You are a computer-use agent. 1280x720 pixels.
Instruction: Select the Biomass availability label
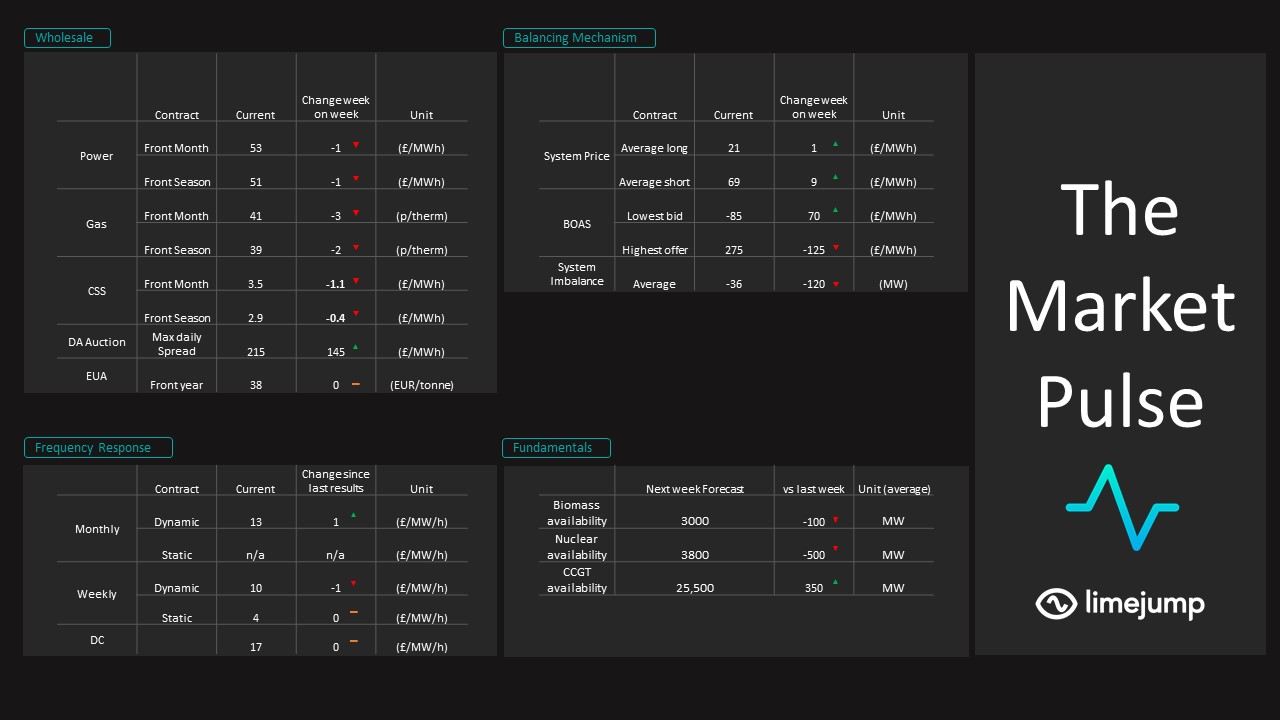tap(576, 513)
